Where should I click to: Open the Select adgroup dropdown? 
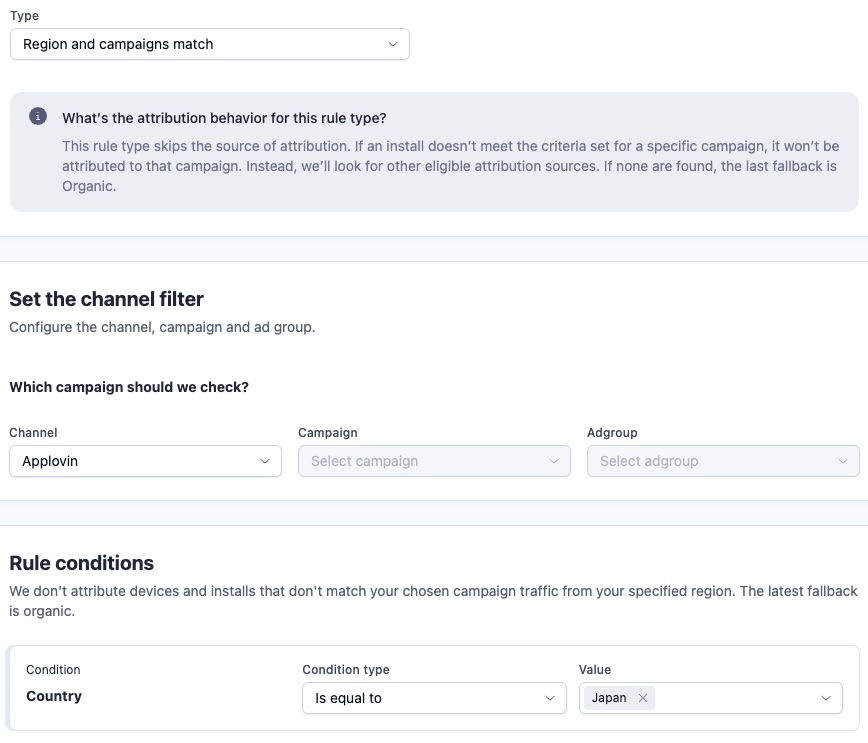(x=724, y=461)
